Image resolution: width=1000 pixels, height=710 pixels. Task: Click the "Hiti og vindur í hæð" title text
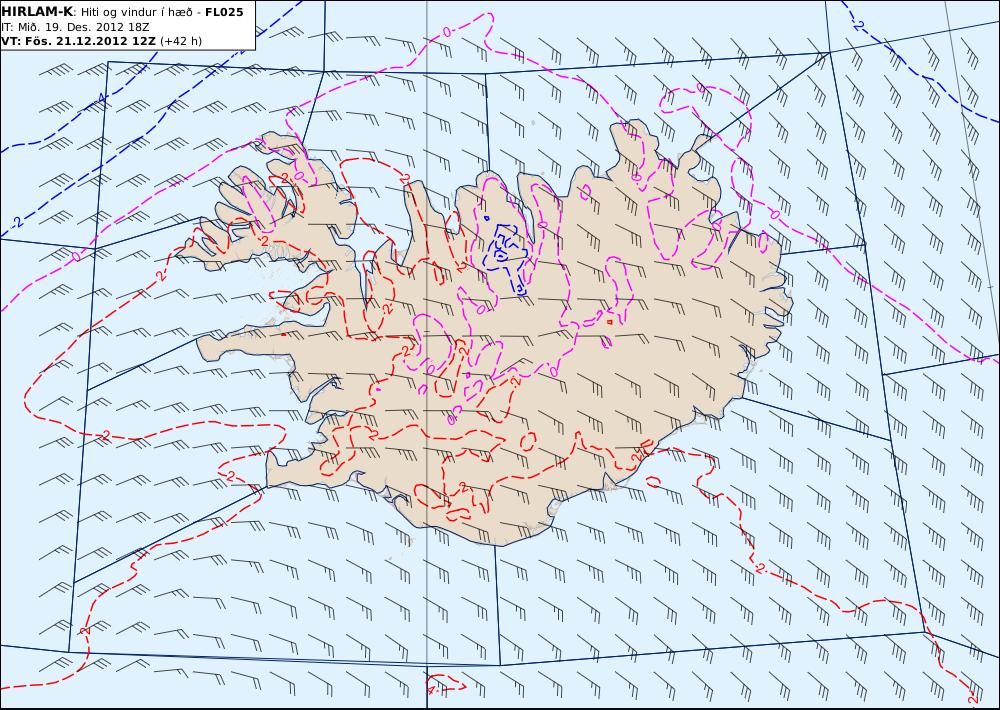click(x=137, y=13)
